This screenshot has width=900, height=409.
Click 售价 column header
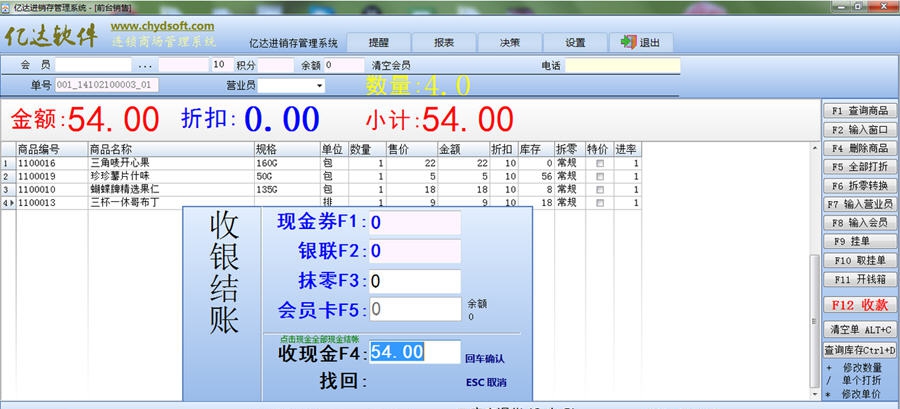point(412,149)
